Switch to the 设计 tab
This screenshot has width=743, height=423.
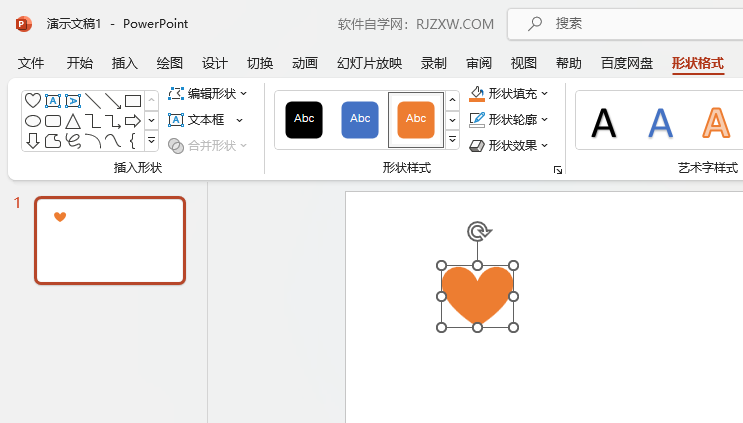(215, 63)
